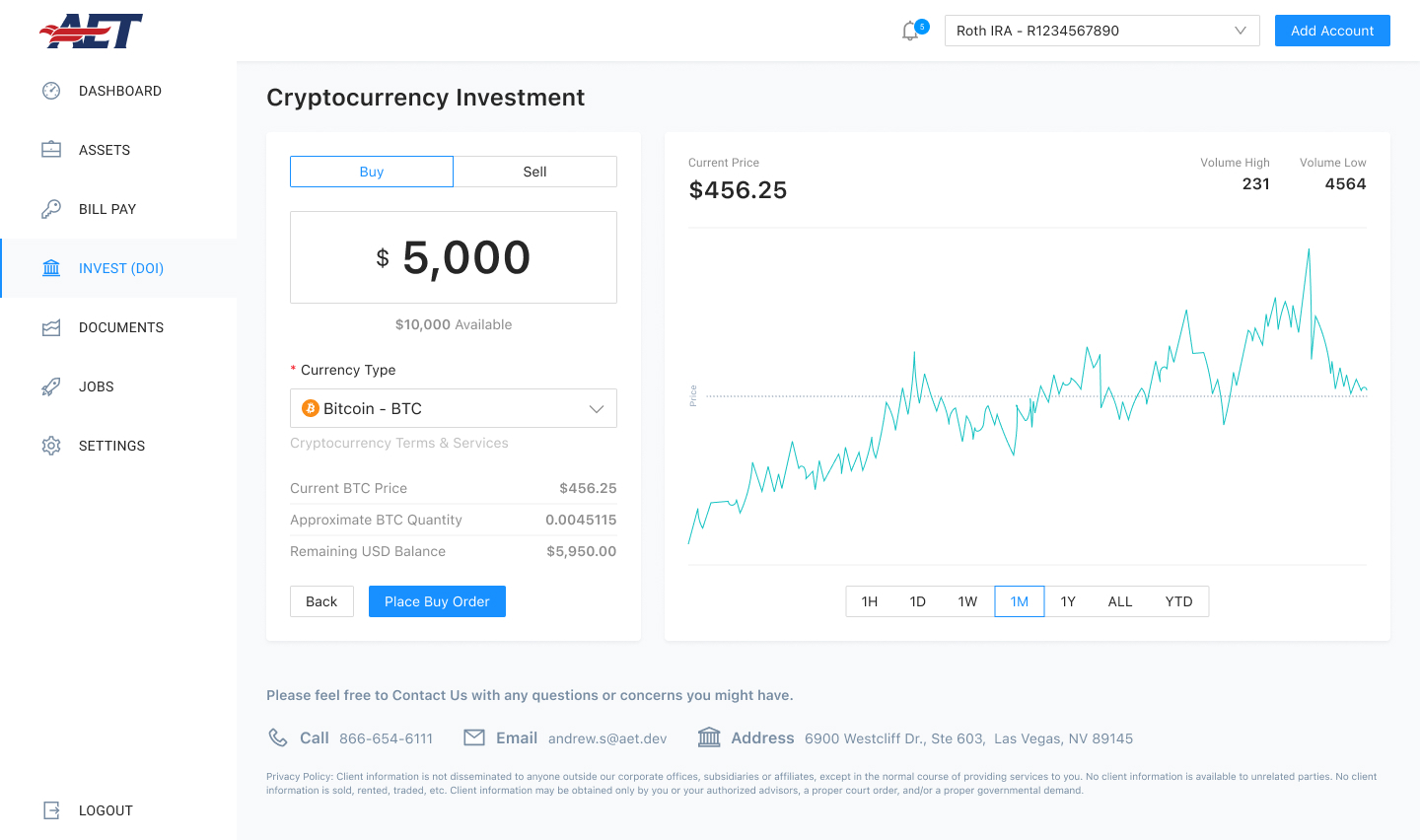Click the Logout exit icon
This screenshot has width=1420, height=840.
(51, 810)
